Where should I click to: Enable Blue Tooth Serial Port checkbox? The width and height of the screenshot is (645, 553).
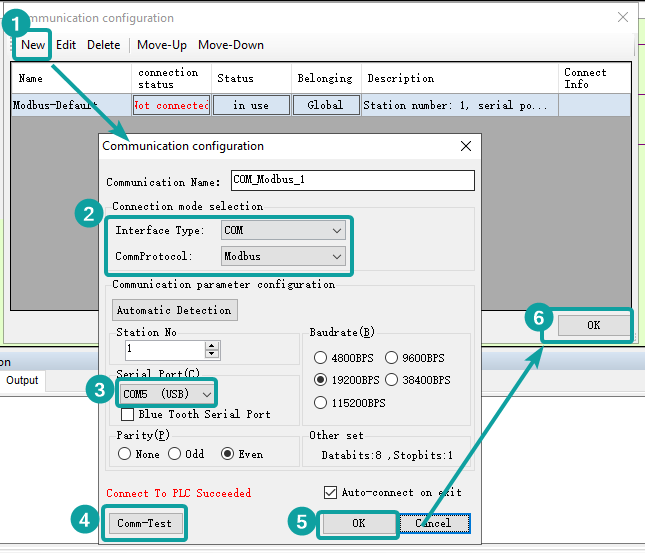(x=128, y=414)
